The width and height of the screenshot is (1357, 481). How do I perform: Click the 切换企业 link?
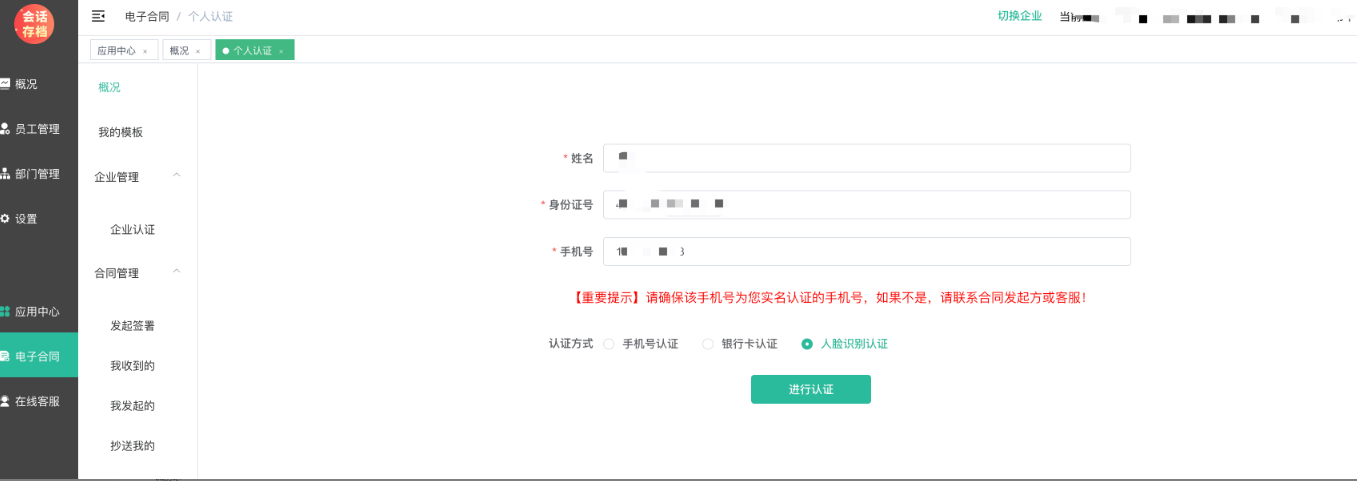pyautogui.click(x=1019, y=16)
